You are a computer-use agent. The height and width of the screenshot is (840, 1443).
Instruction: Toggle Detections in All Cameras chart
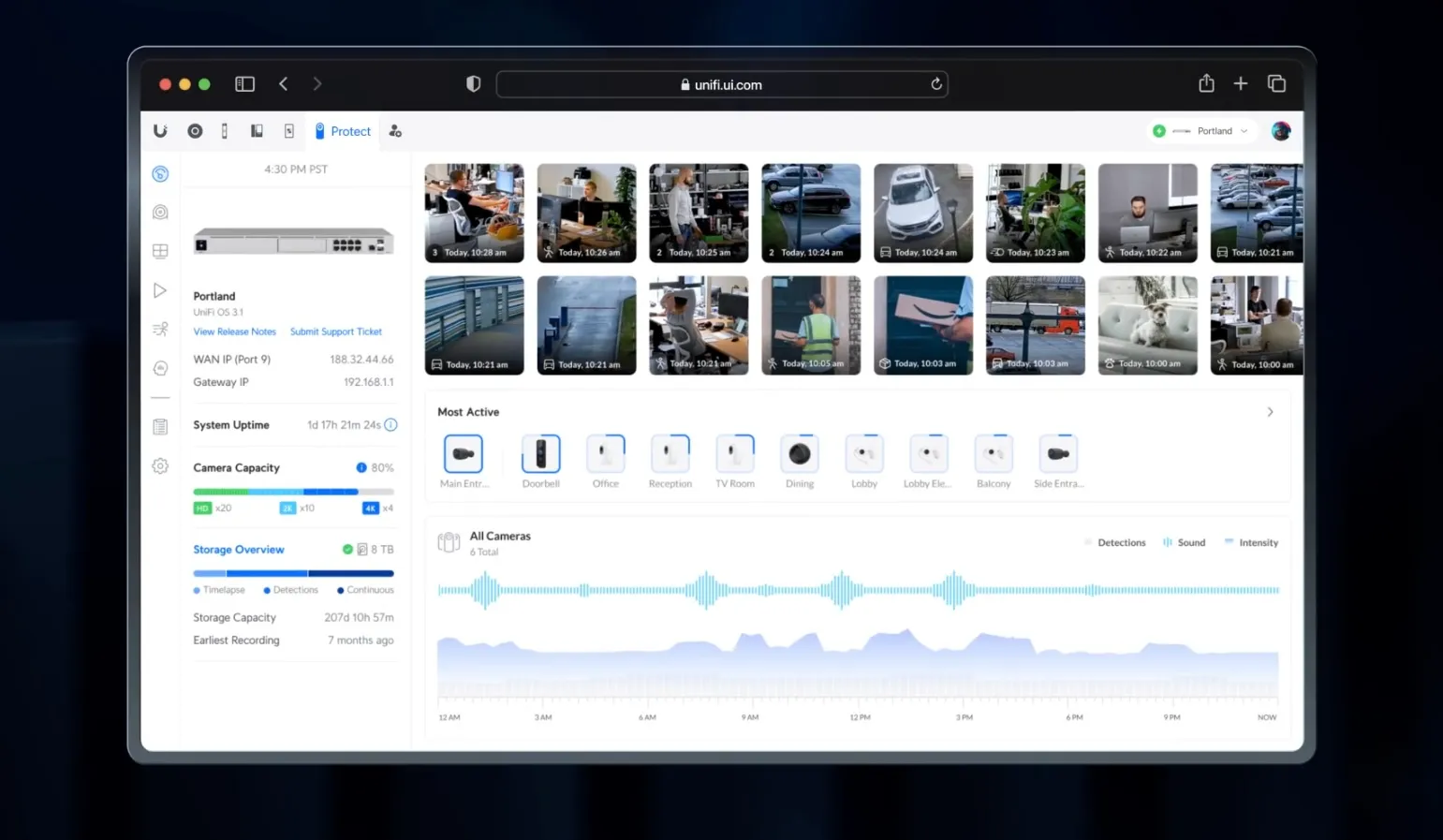click(1114, 543)
